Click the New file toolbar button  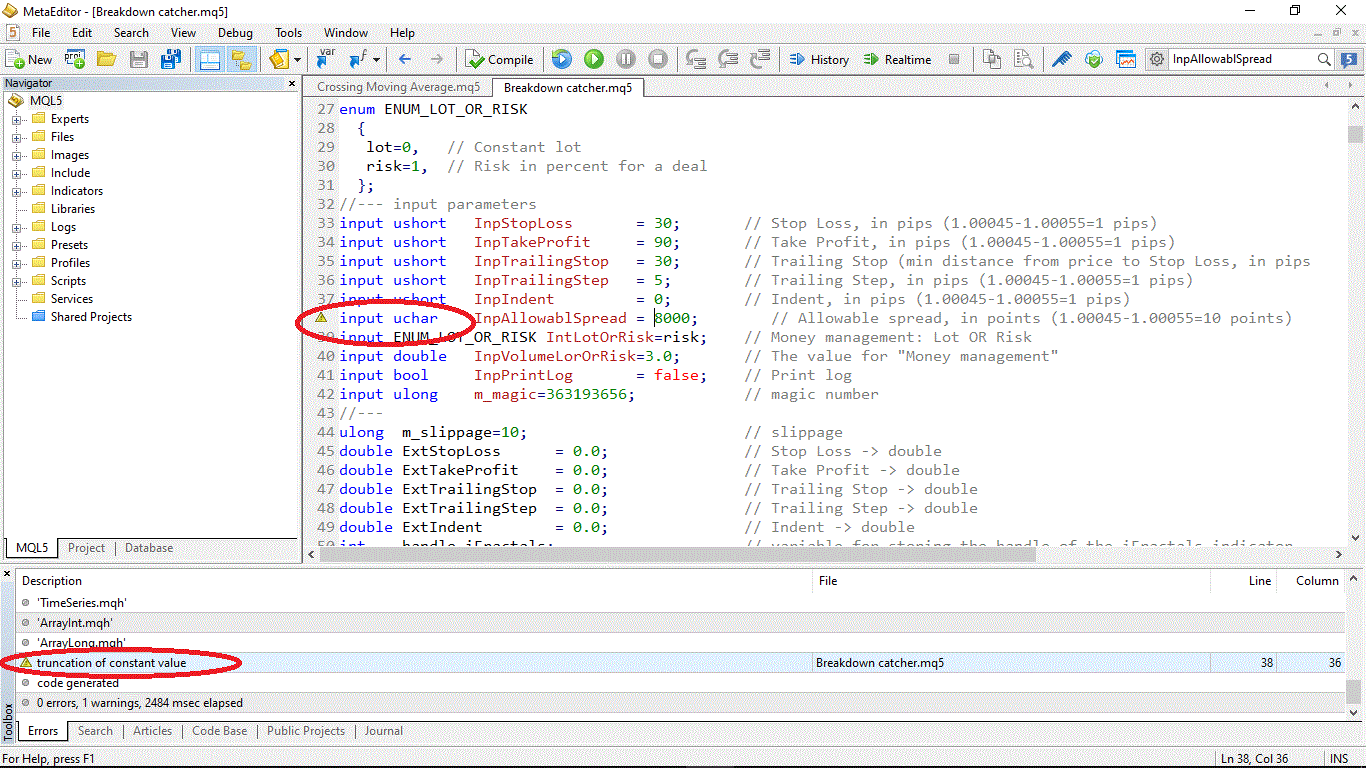pyautogui.click(x=29, y=60)
